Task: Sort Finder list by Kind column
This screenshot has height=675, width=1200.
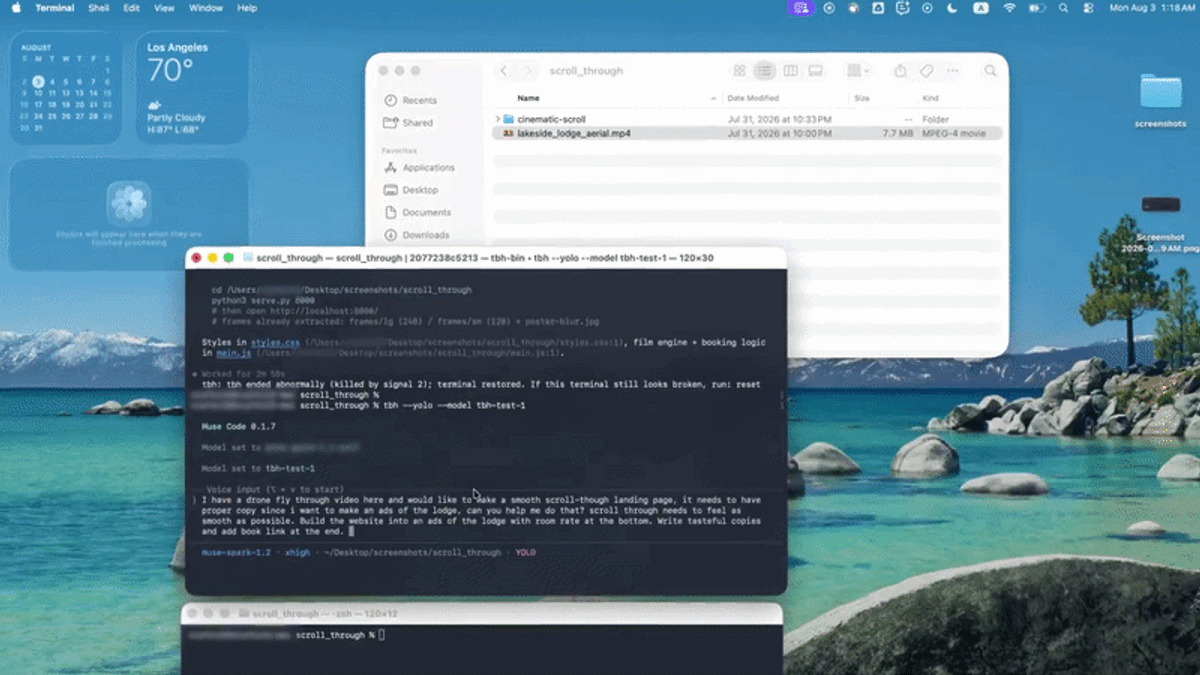Action: point(930,98)
